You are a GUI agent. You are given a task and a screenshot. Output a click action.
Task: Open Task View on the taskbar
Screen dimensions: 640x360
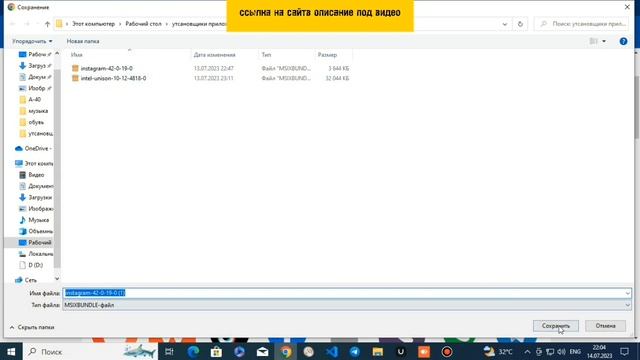pos(169,351)
